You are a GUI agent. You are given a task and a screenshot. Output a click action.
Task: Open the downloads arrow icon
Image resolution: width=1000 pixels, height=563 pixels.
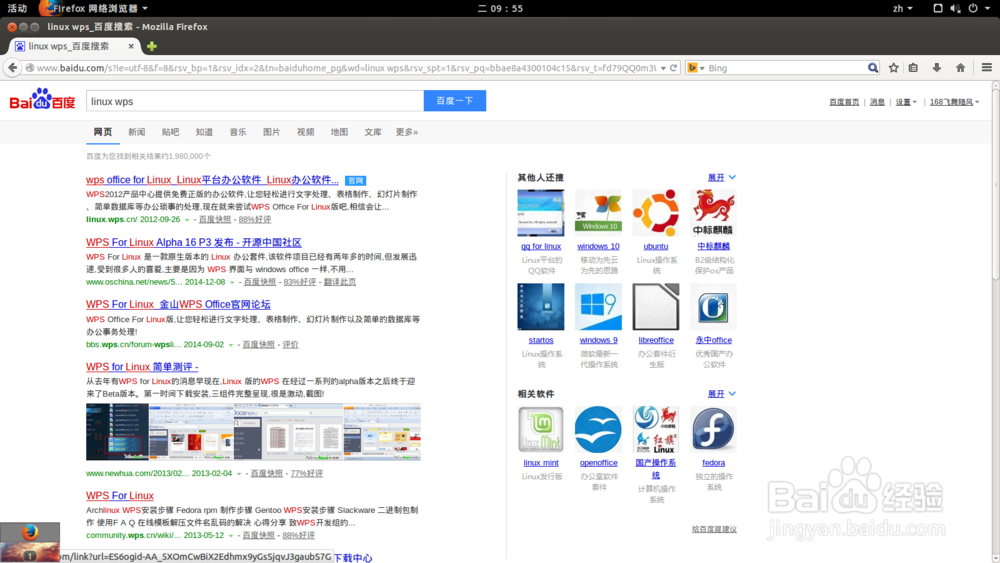[937, 68]
